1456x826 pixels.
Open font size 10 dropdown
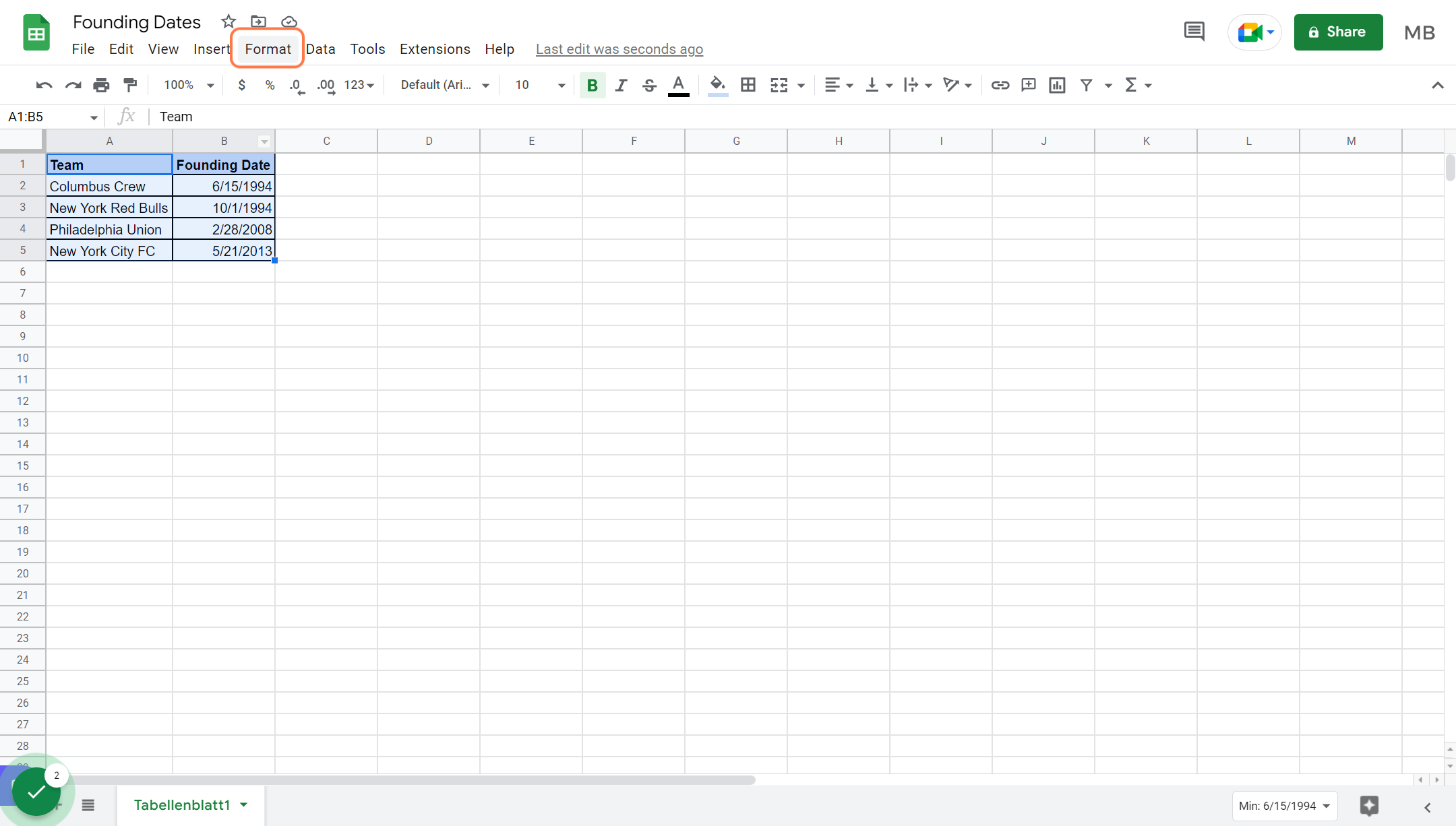pos(539,85)
